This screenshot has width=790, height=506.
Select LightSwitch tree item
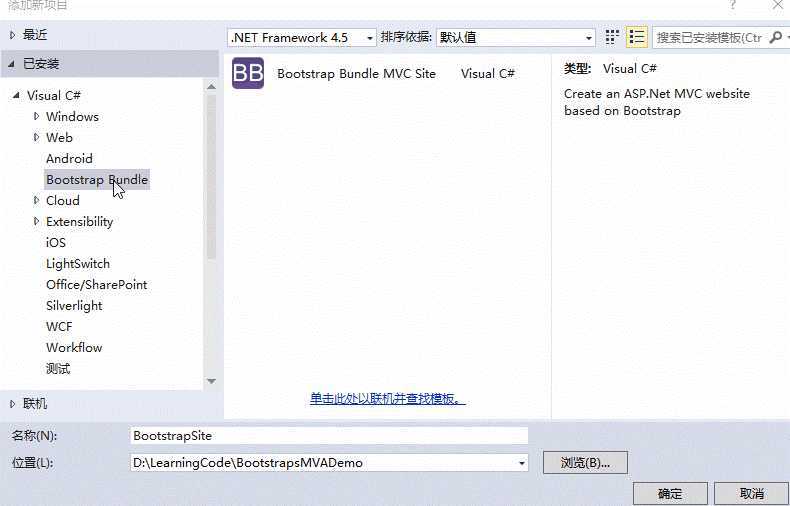point(78,264)
